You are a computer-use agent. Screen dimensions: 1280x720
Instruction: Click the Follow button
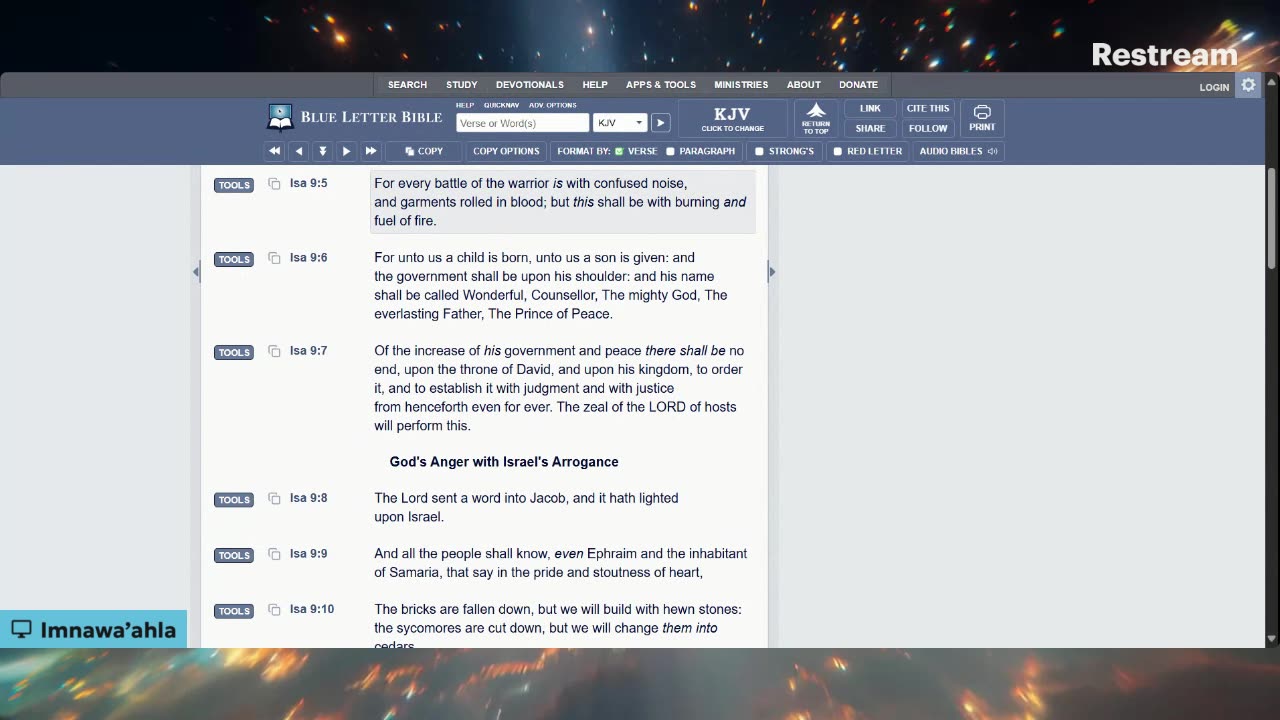point(928,128)
